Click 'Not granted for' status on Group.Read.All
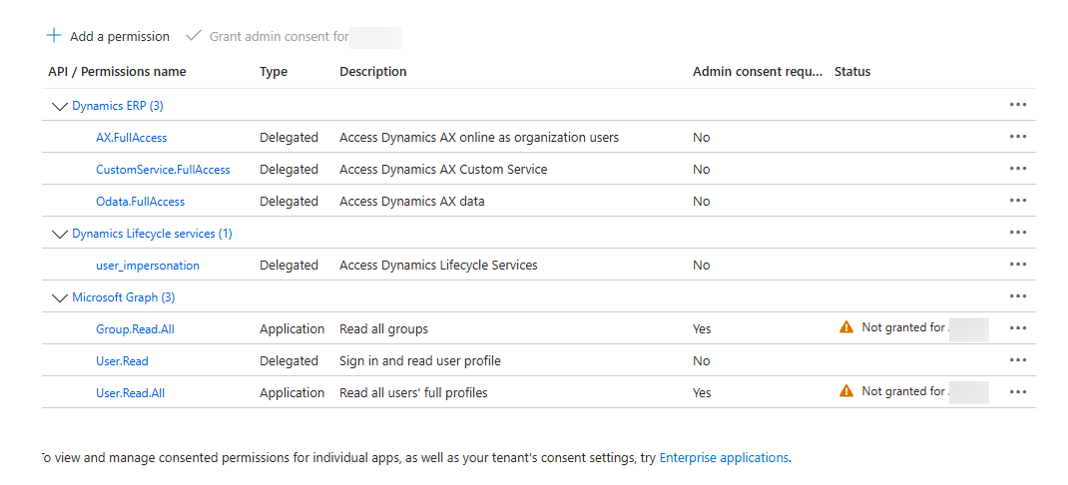 pyautogui.click(x=903, y=328)
